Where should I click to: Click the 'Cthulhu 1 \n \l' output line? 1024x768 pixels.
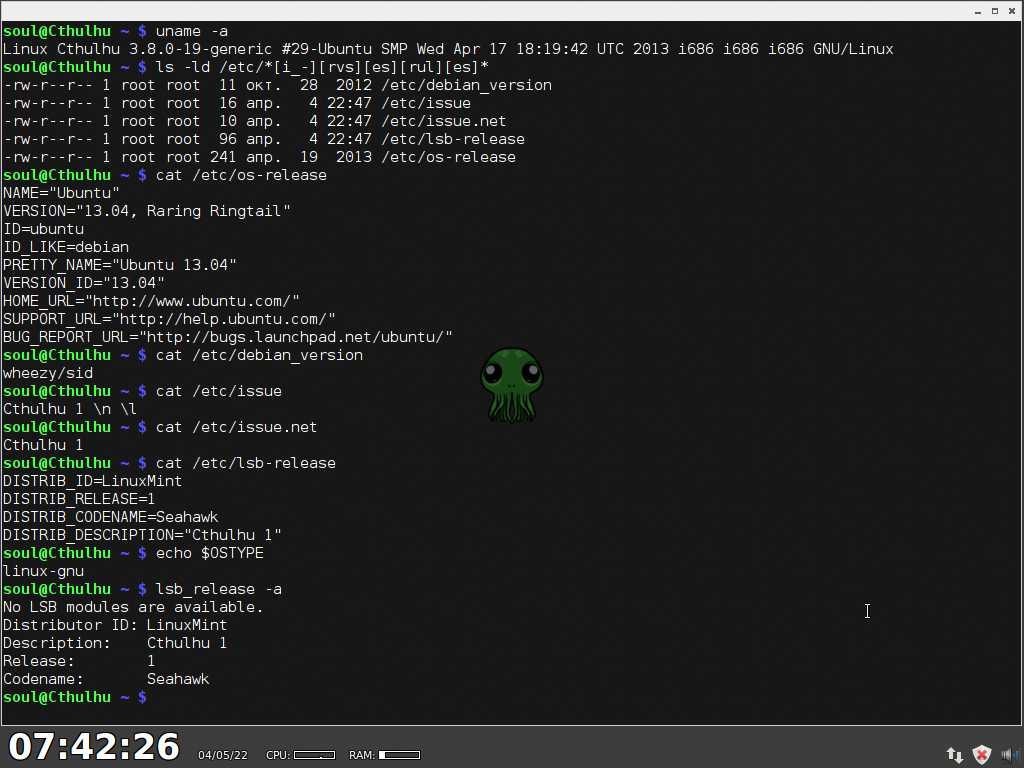coord(70,409)
